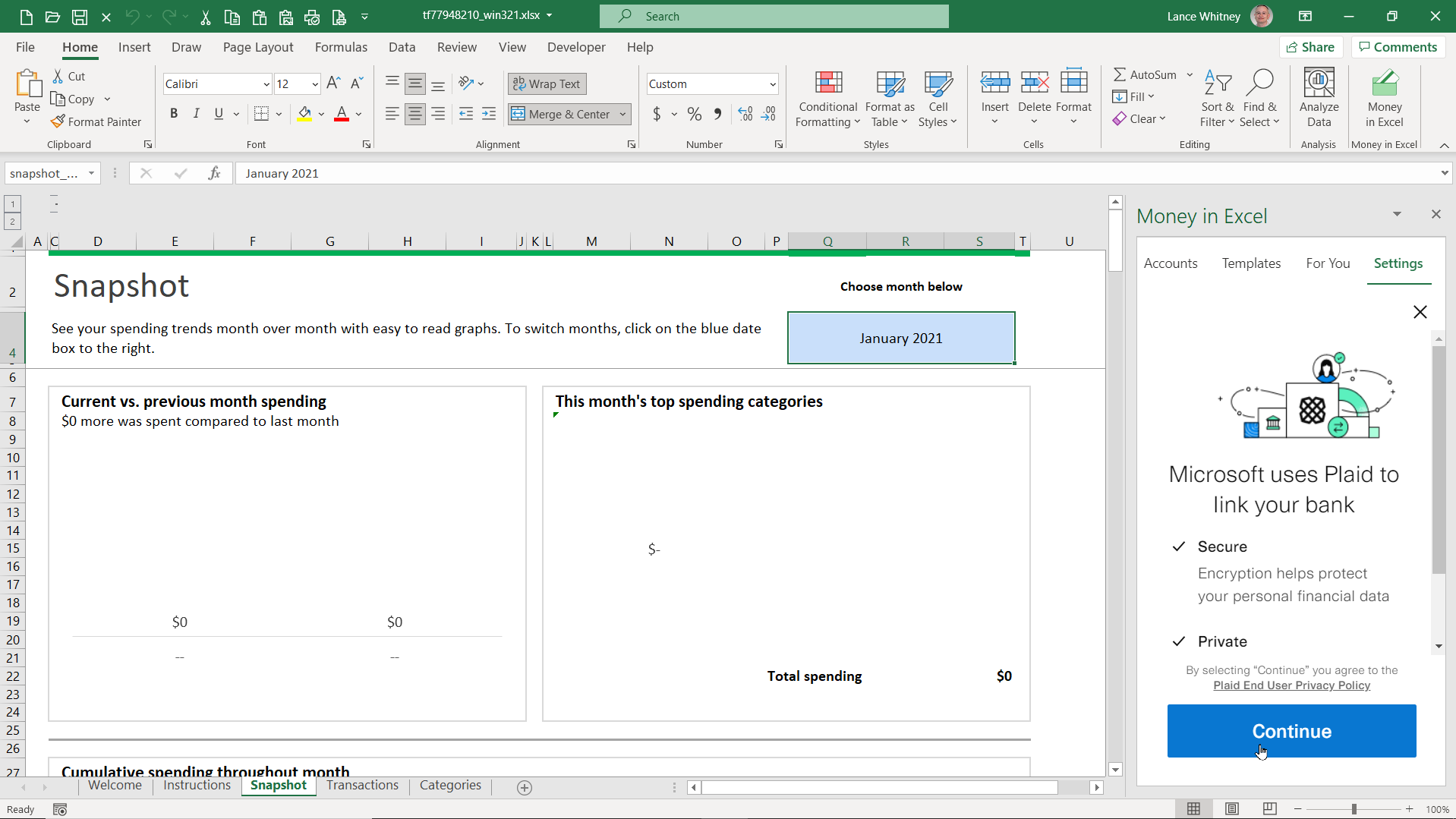Increase font size with the A-up icon
Viewport: 1456px width, 819px height.
click(333, 83)
